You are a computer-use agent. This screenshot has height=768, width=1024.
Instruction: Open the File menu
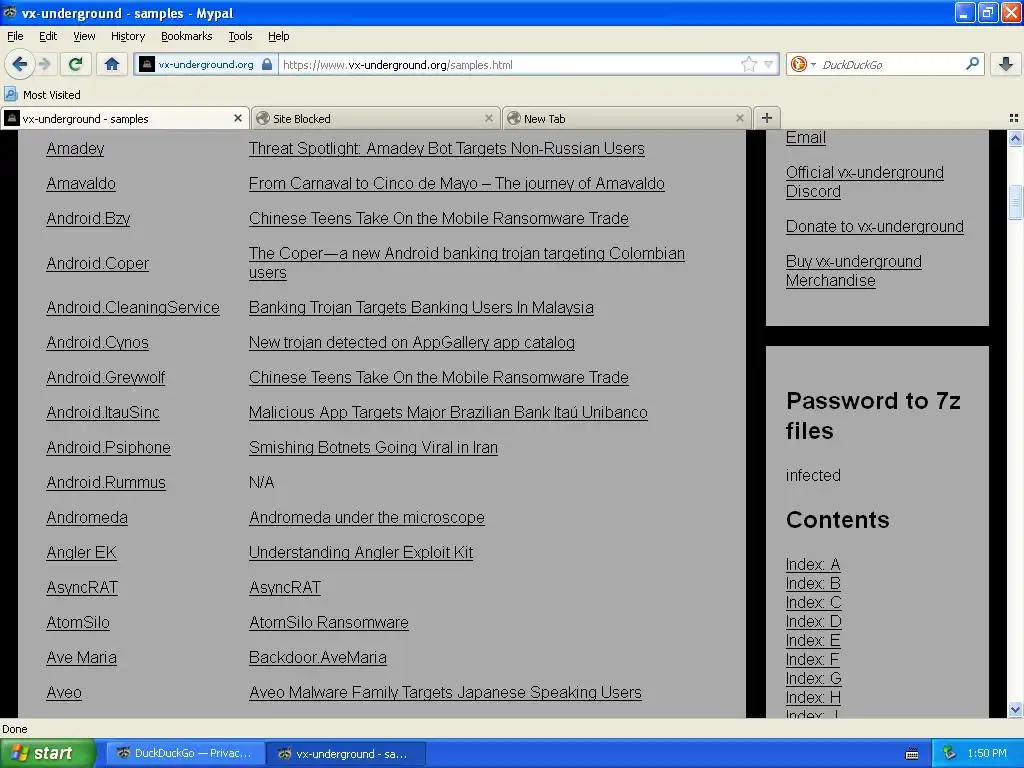click(15, 36)
